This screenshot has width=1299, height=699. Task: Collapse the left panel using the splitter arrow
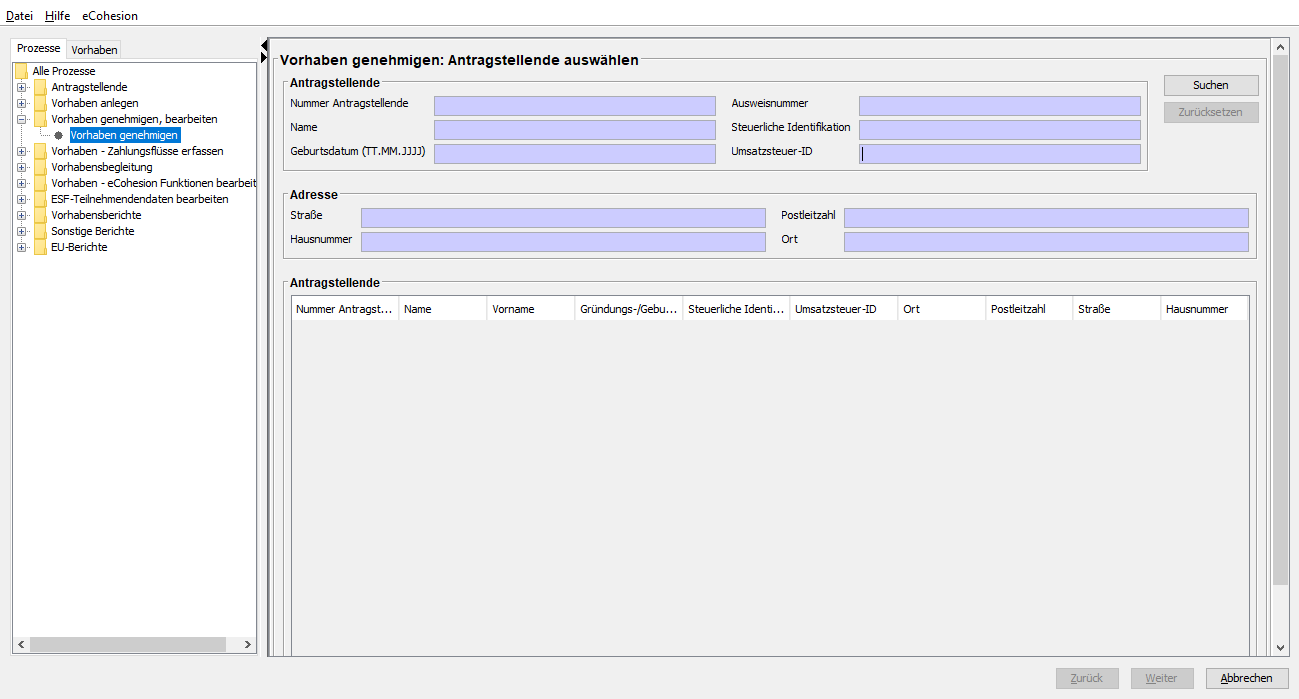pos(264,44)
